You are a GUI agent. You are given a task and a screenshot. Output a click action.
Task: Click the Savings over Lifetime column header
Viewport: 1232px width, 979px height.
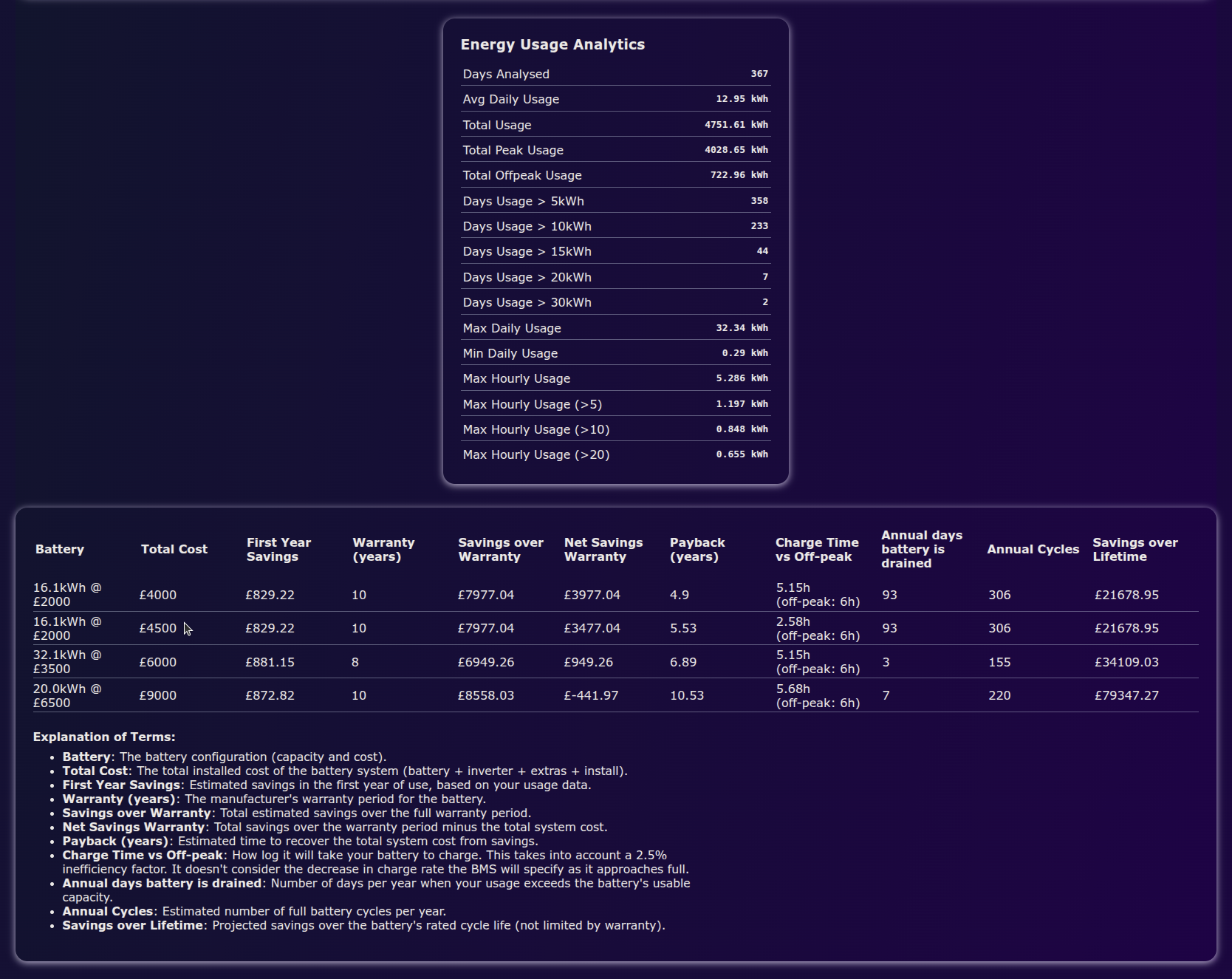click(x=1135, y=550)
